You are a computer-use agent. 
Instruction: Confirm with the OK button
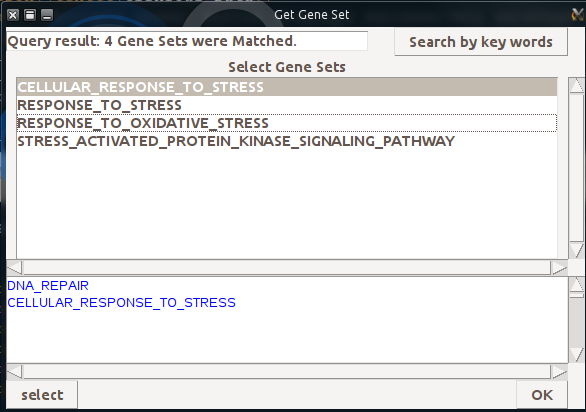point(542,395)
